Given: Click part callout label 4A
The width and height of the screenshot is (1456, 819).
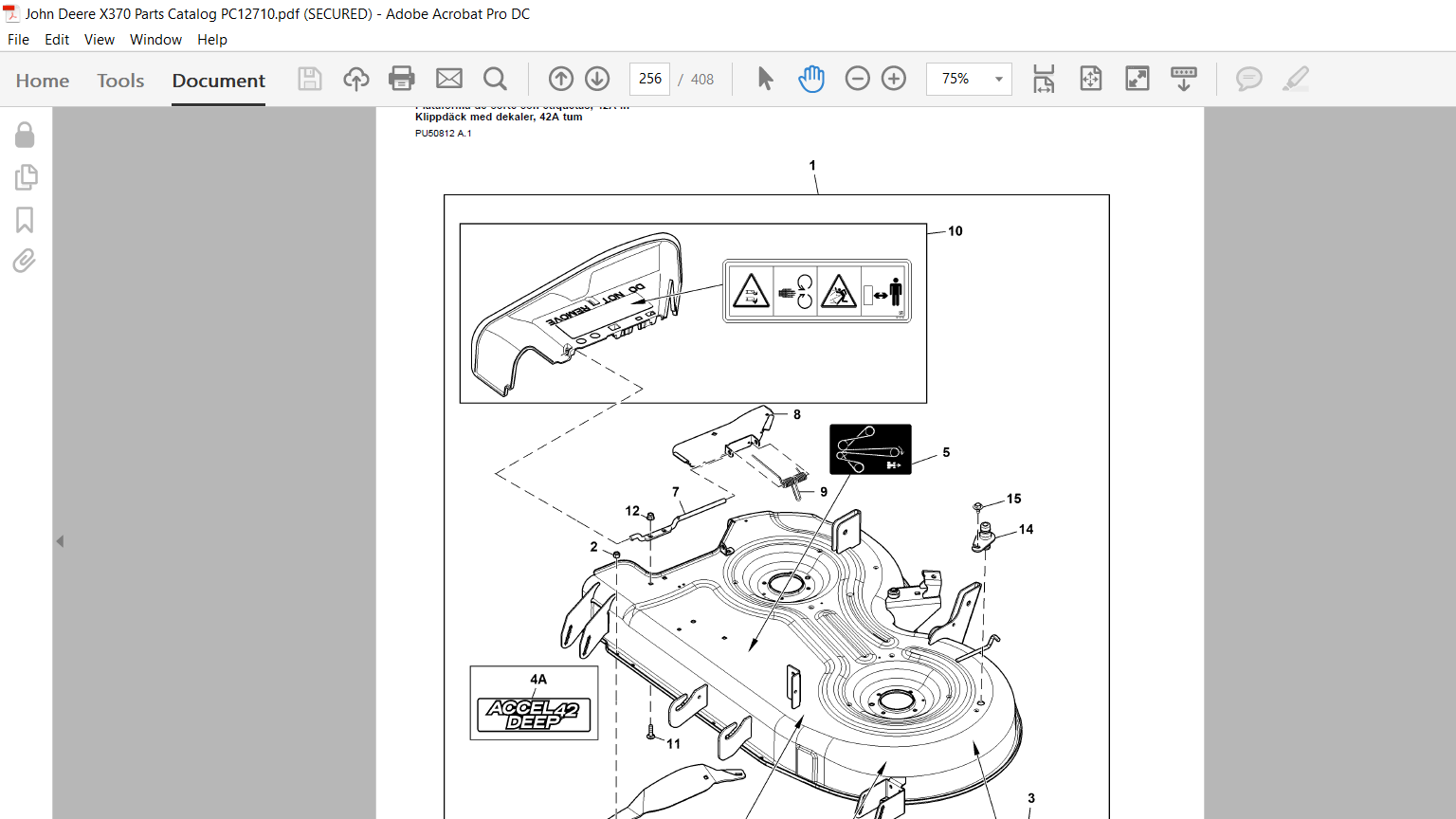Looking at the screenshot, I should [x=538, y=680].
